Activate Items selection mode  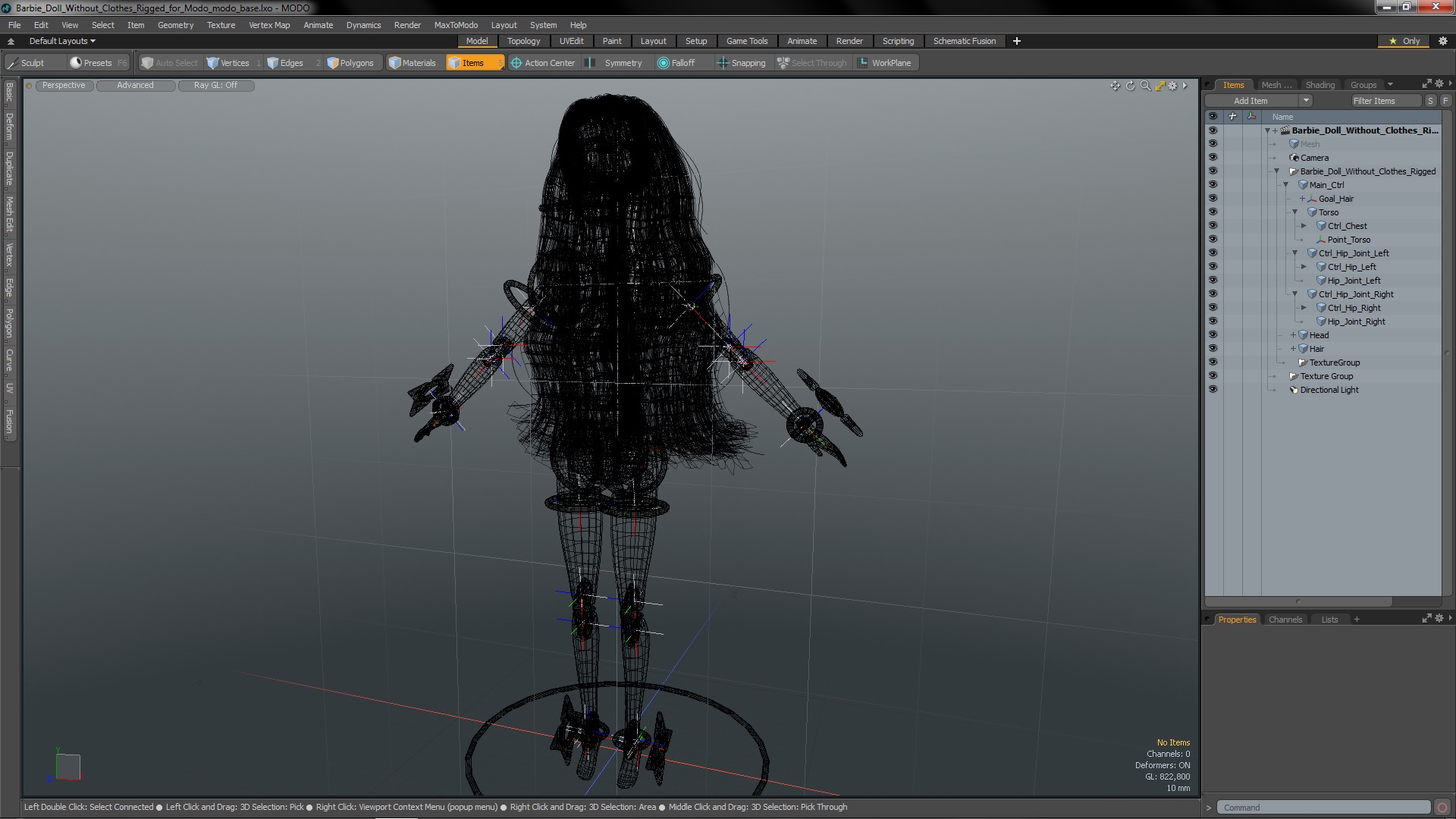click(x=473, y=63)
